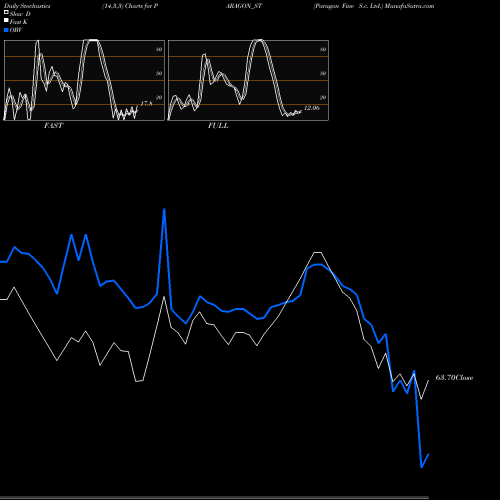Click the Fast K legend swatch
The image size is (500, 500).
point(6,20)
